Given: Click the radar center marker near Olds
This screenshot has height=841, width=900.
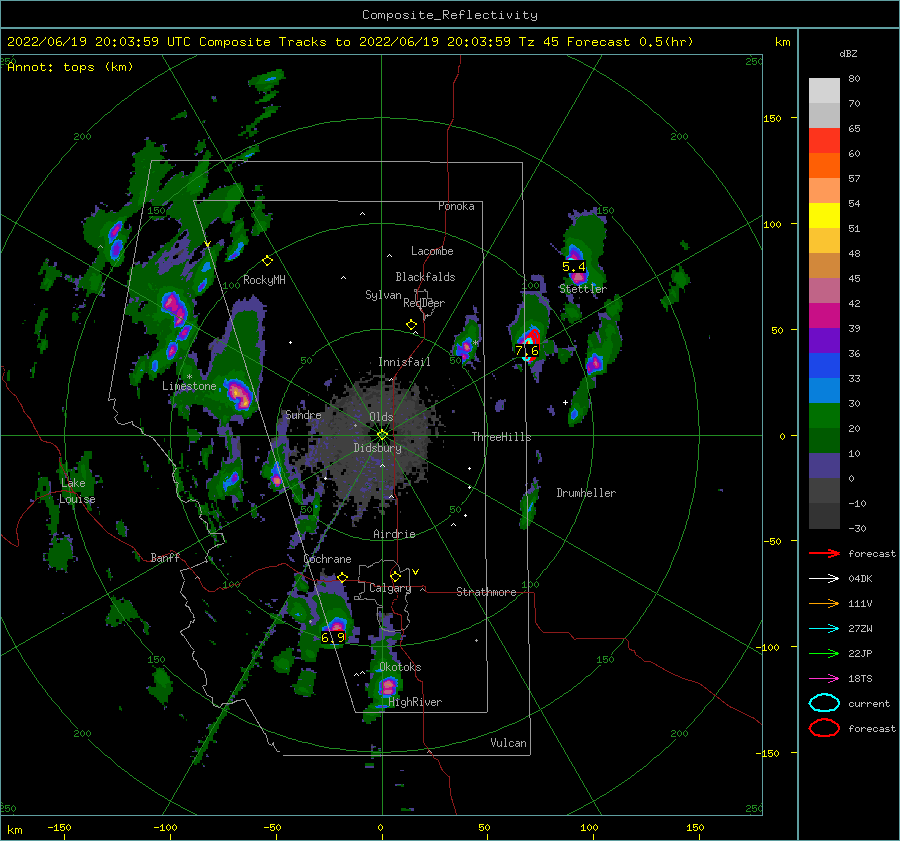Looking at the screenshot, I should coord(382,435).
